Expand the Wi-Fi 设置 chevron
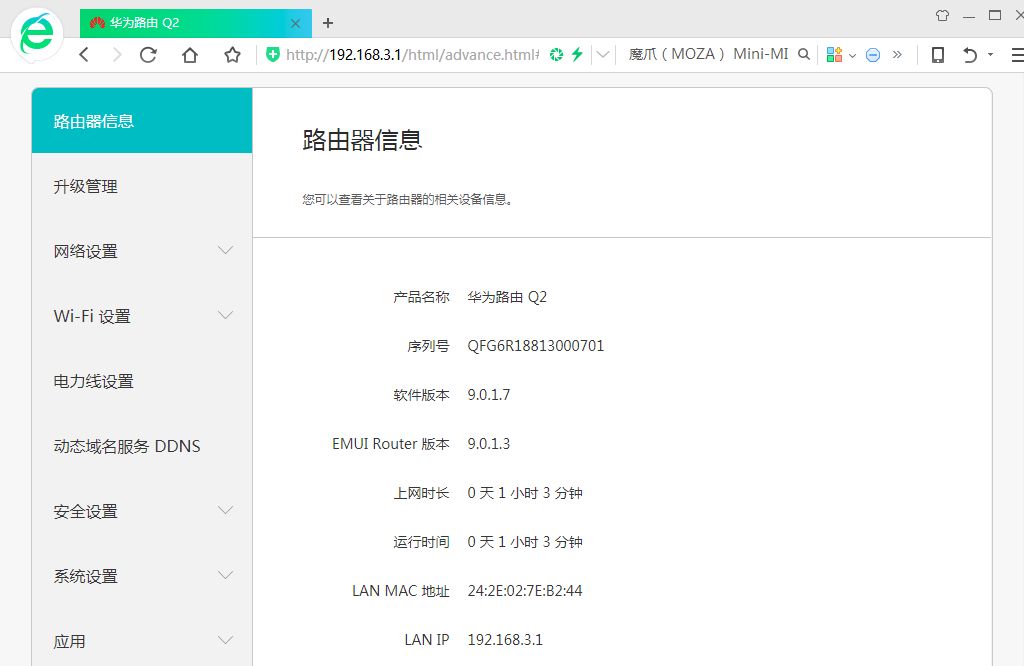This screenshot has height=666, width=1024. (x=225, y=315)
